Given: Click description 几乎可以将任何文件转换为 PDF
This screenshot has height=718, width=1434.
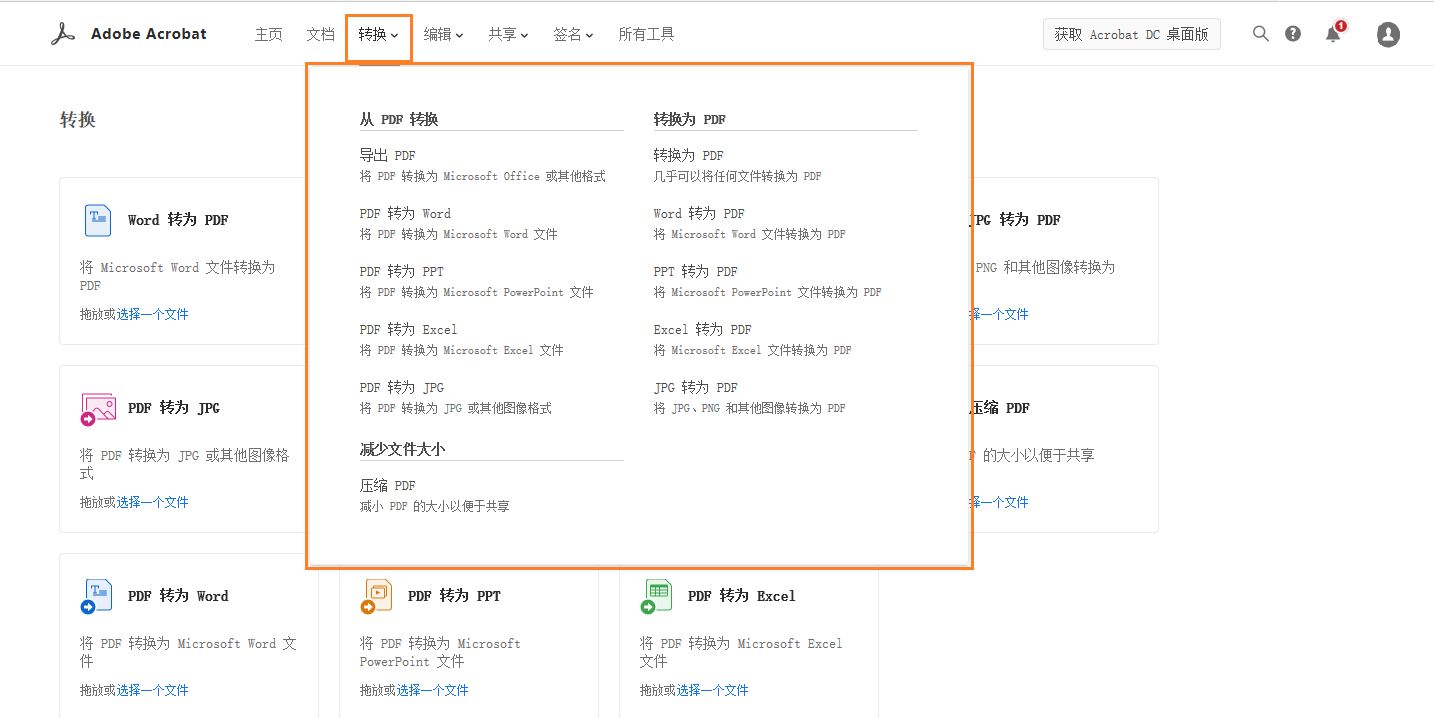Looking at the screenshot, I should point(738,176).
